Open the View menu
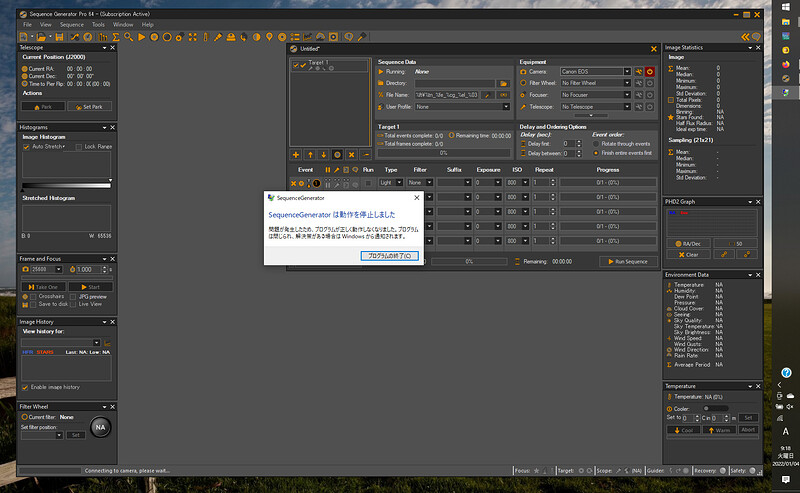800x493 pixels. [x=46, y=24]
